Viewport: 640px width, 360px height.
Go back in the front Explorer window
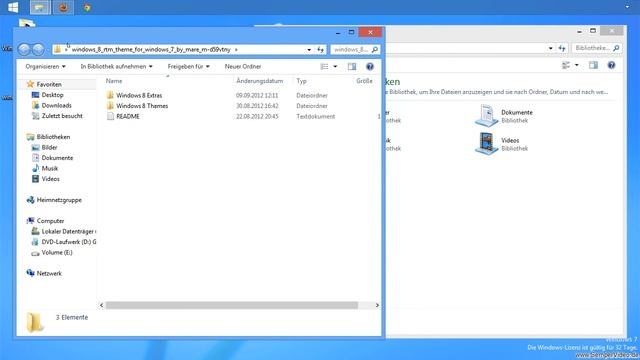pos(24,49)
